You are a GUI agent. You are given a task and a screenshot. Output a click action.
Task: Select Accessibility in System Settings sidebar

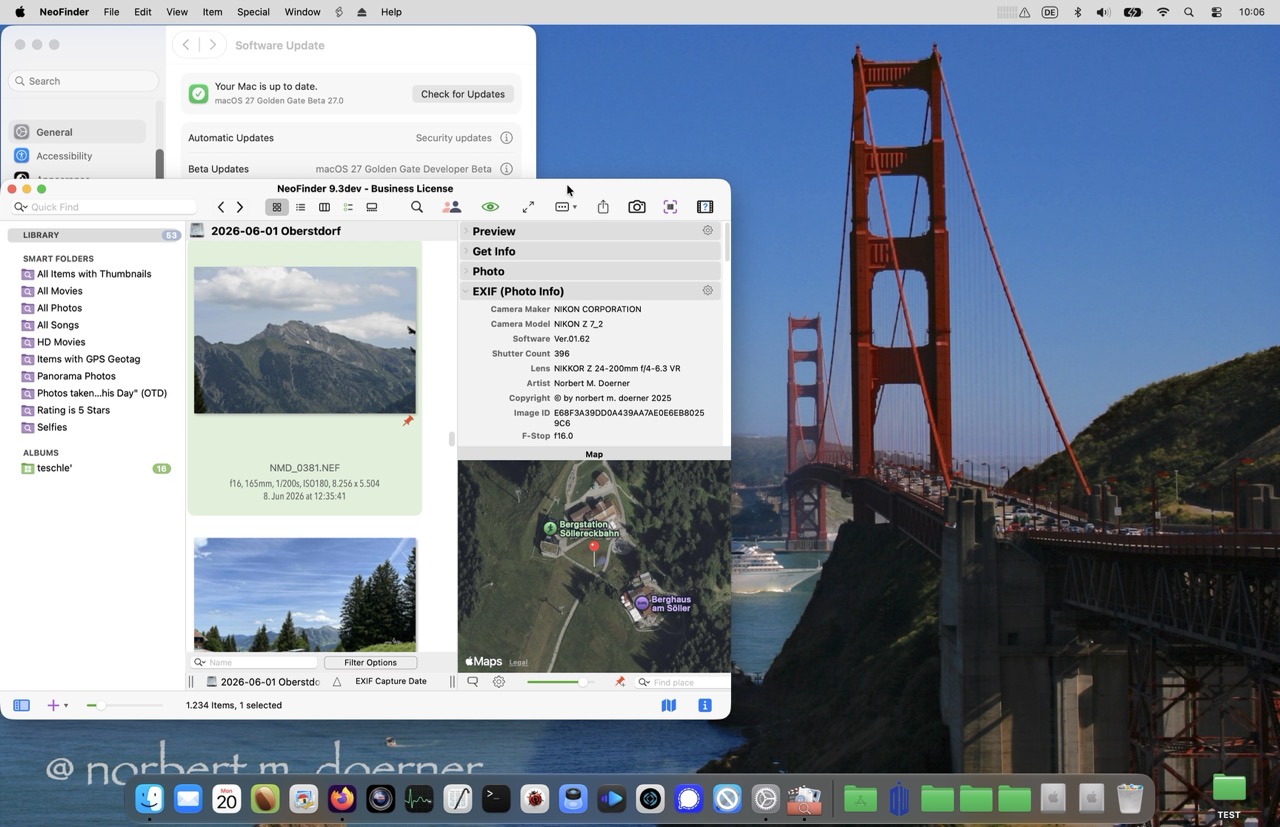pyautogui.click(x=78, y=156)
